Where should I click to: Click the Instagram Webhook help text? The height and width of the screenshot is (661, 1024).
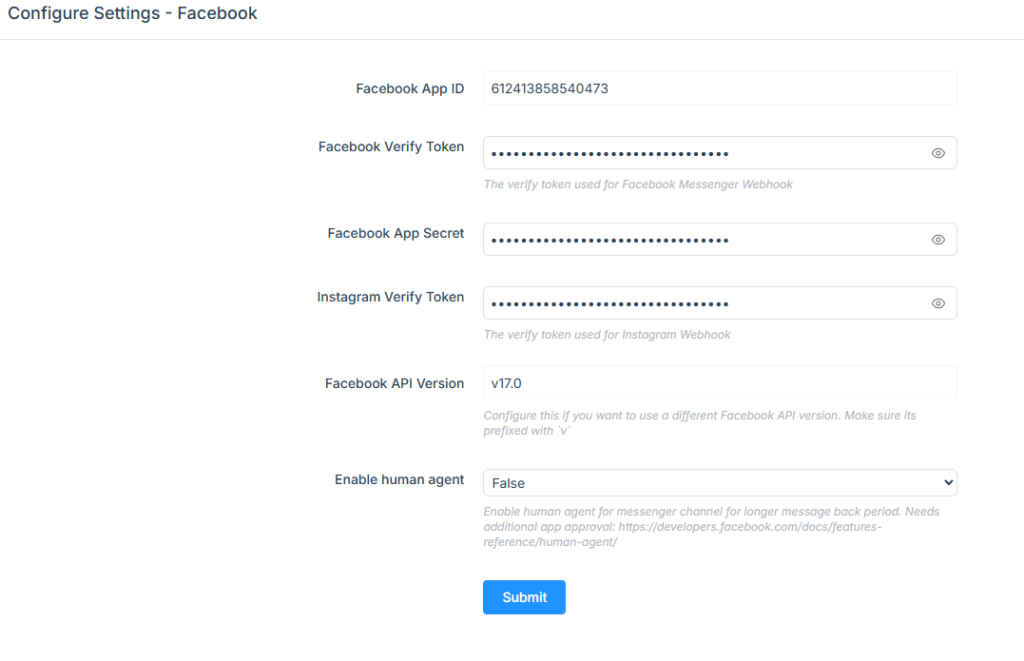pyautogui.click(x=607, y=334)
